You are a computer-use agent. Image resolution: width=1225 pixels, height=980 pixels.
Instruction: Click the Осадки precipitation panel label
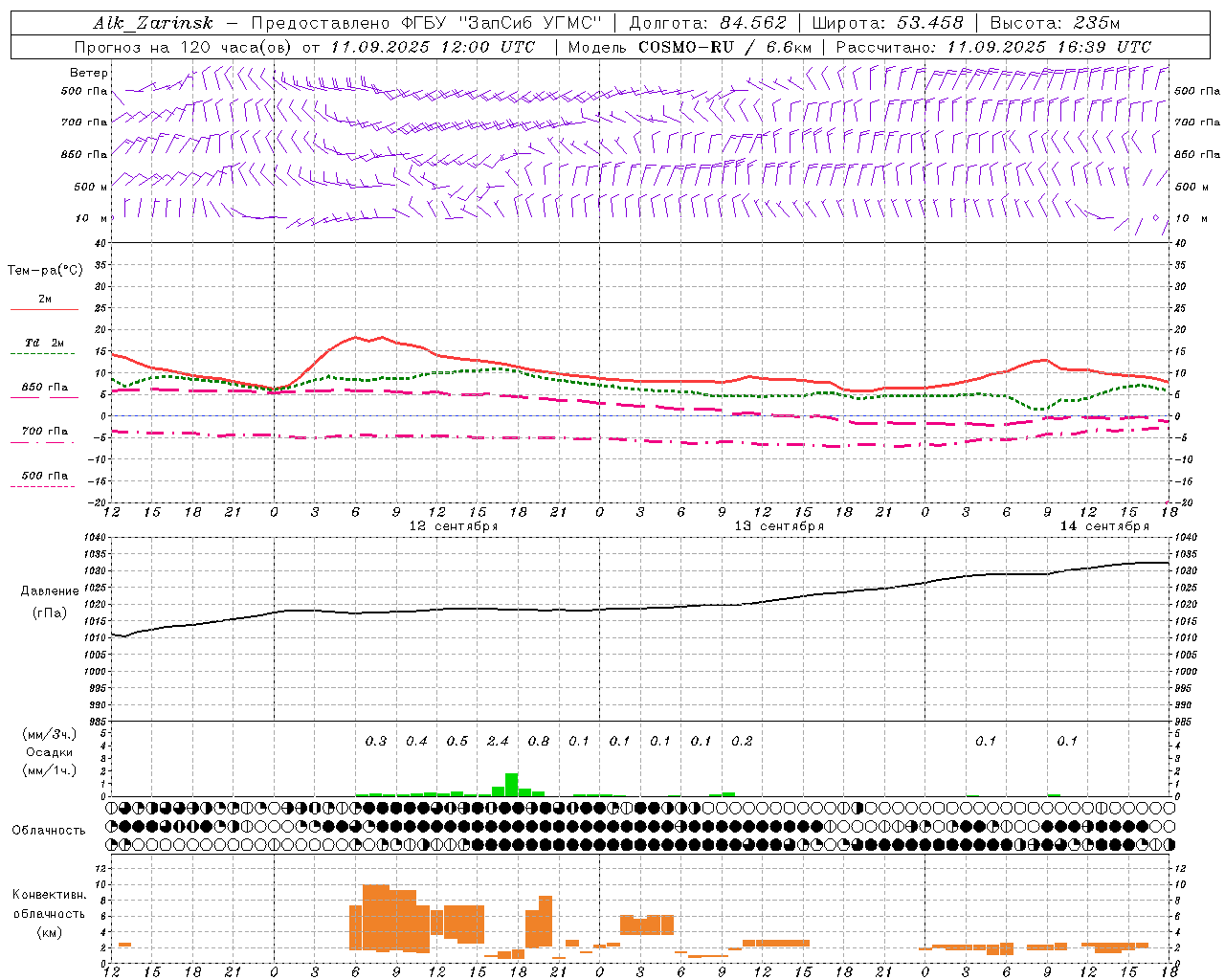click(49, 752)
